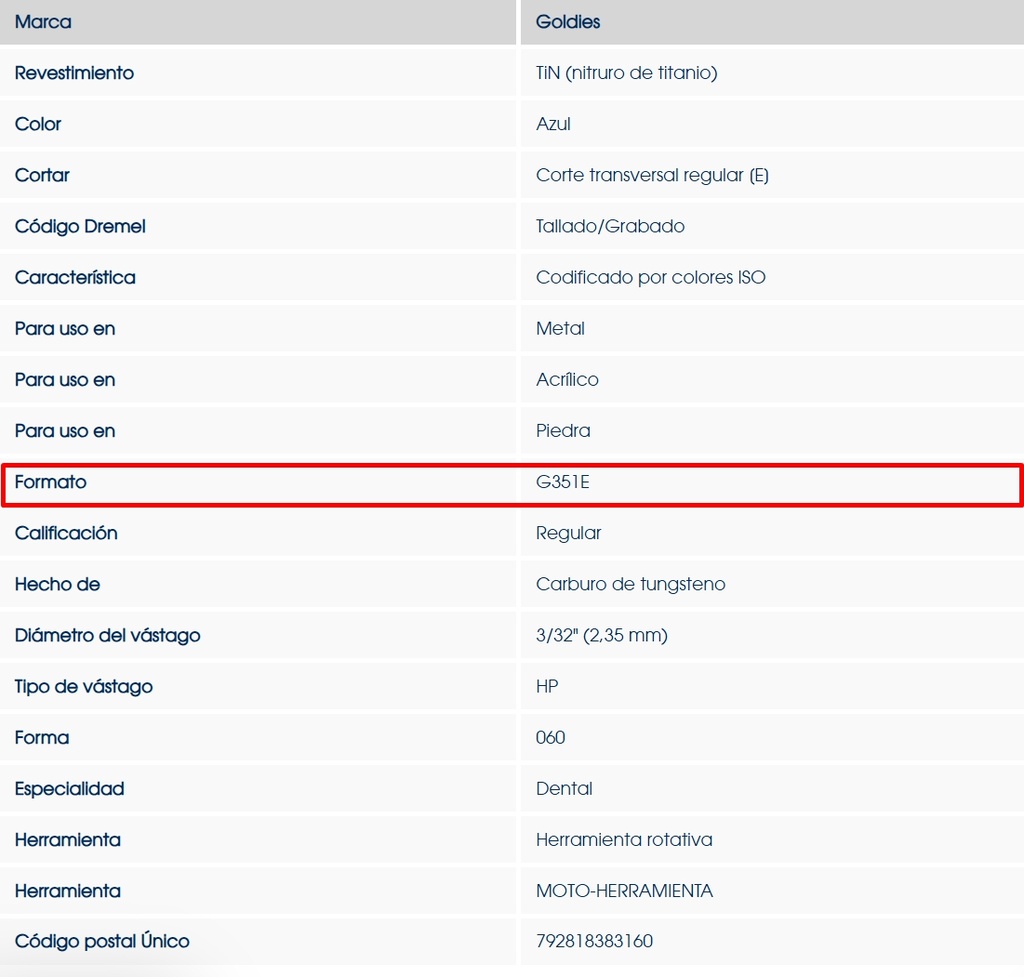Click the TiN (nitruro de titanio) value
Viewport: 1024px width, 977px height.
(626, 73)
